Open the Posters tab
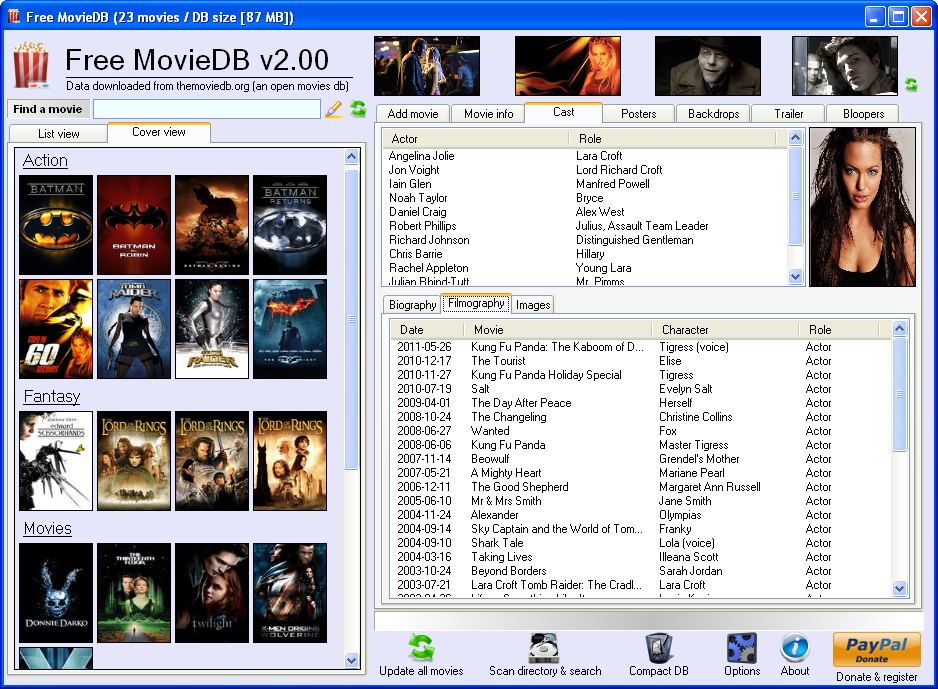 pos(638,114)
